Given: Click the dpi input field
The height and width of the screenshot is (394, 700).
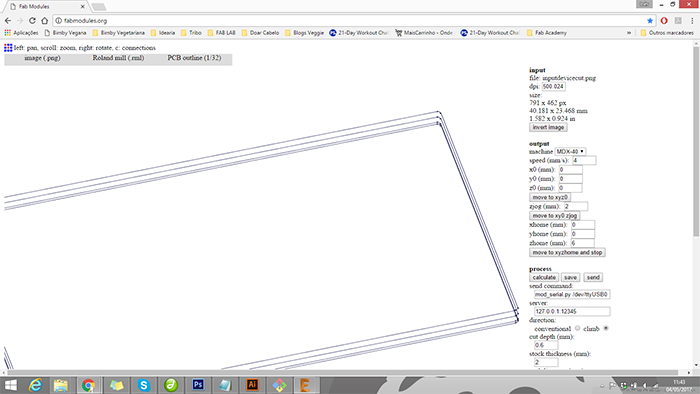Looking at the screenshot, I should pos(554,87).
